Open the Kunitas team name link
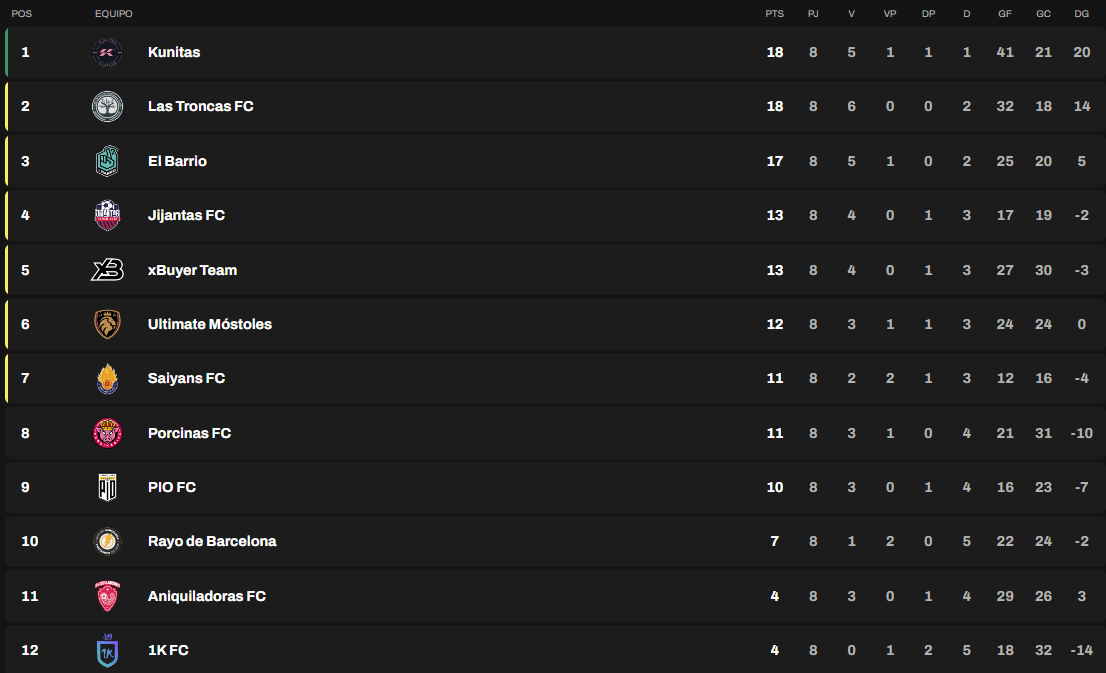Image resolution: width=1106 pixels, height=673 pixels. (174, 52)
